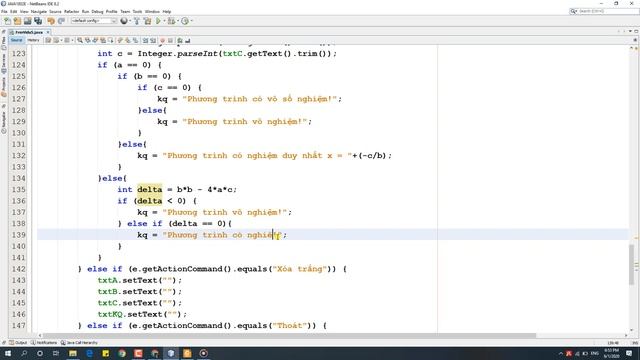Viewport: 640px width, 360px height.
Task: Open the Profile Project dropdown arrow
Action: tap(191, 21)
